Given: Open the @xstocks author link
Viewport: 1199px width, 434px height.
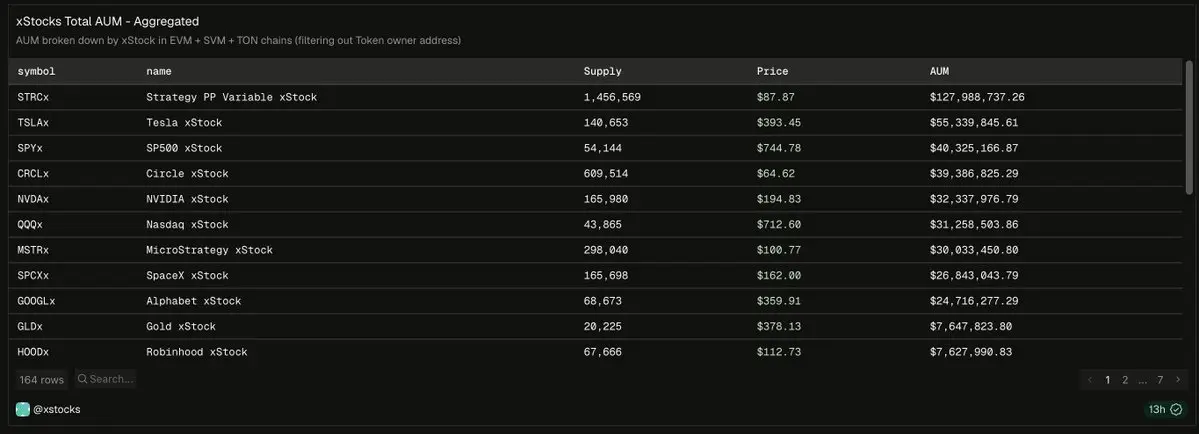Looking at the screenshot, I should tap(57, 410).
